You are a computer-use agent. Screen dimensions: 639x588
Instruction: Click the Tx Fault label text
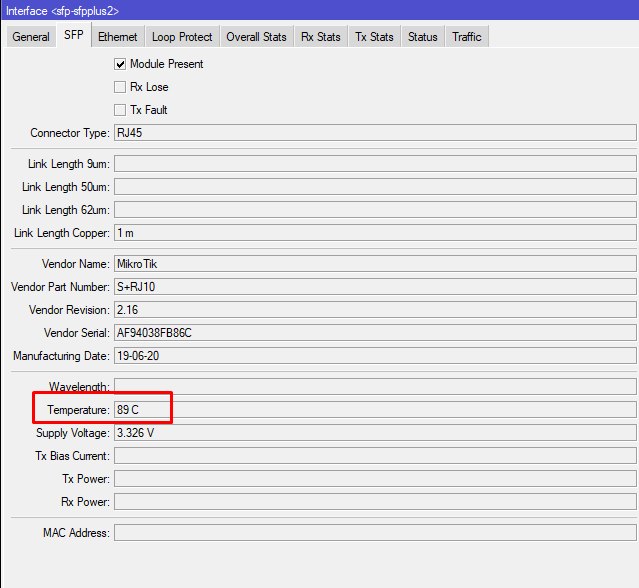149,110
